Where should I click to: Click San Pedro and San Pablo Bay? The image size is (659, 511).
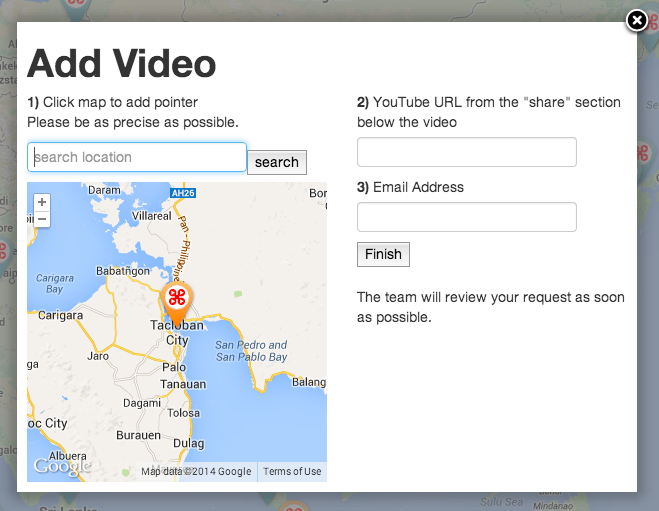pyautogui.click(x=251, y=351)
